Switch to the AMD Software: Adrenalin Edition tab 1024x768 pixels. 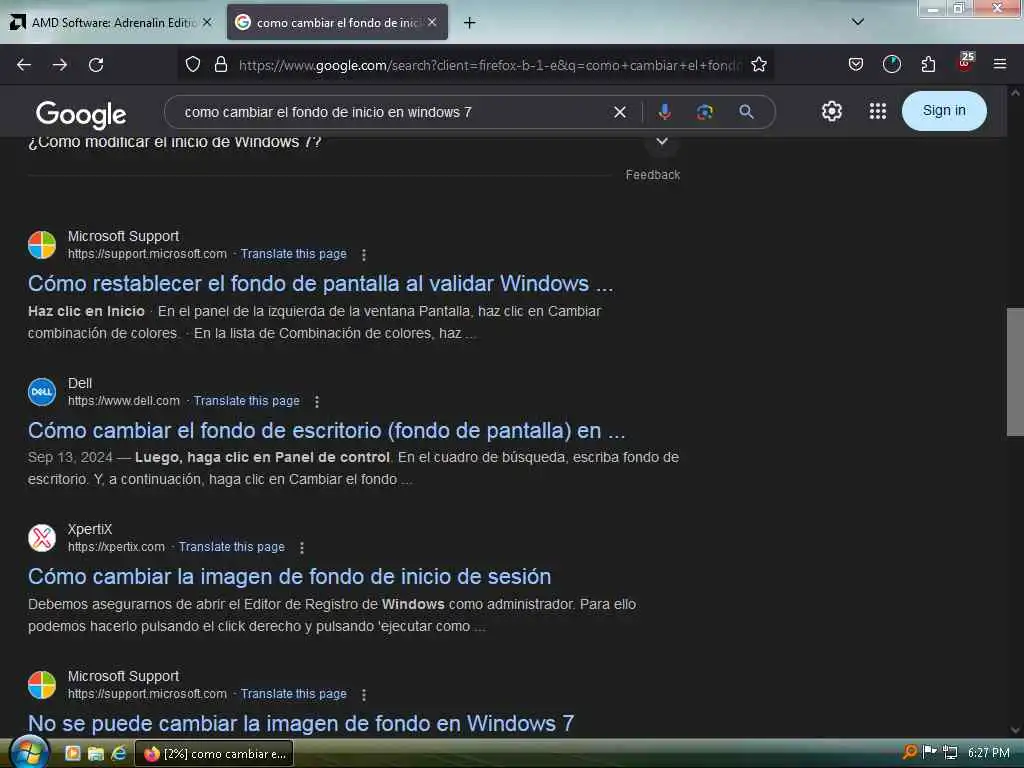(x=112, y=22)
